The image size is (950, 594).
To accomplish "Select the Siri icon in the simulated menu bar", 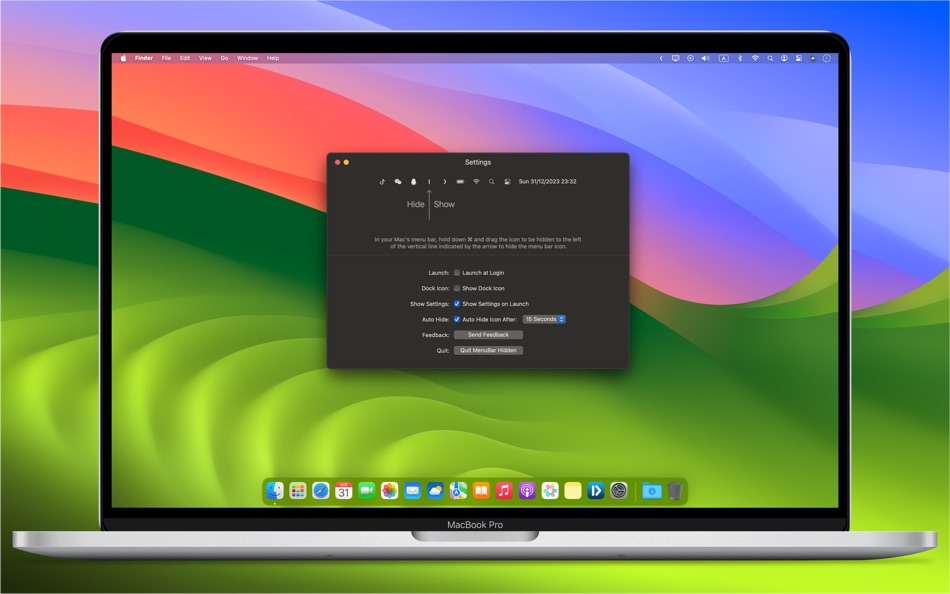I will (413, 181).
